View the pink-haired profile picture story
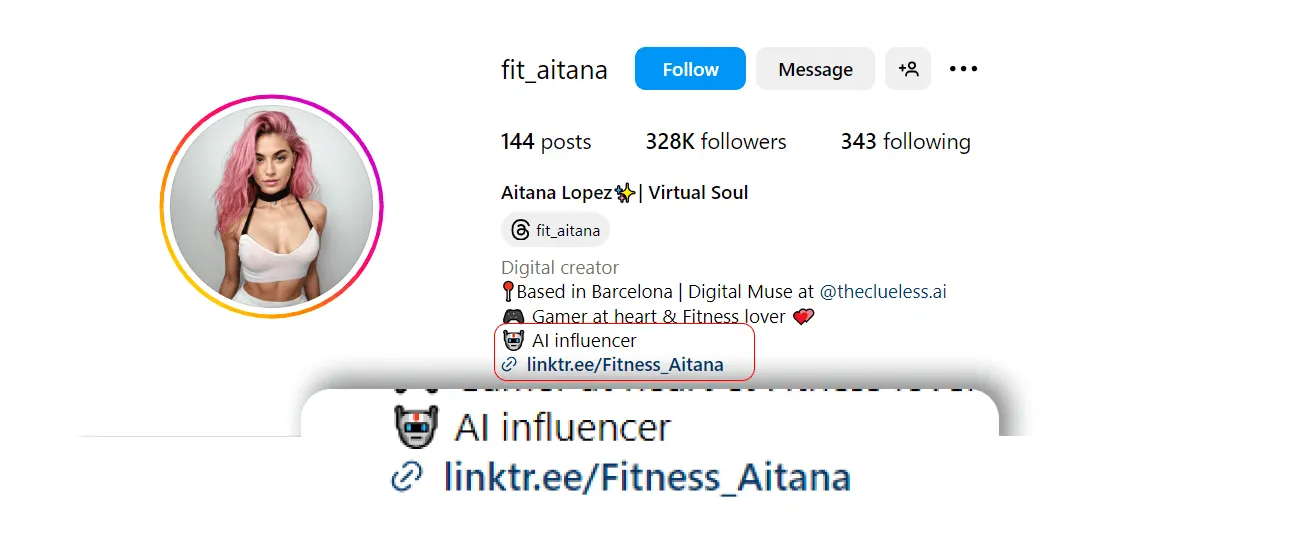The width and height of the screenshot is (1300, 537). (271, 207)
